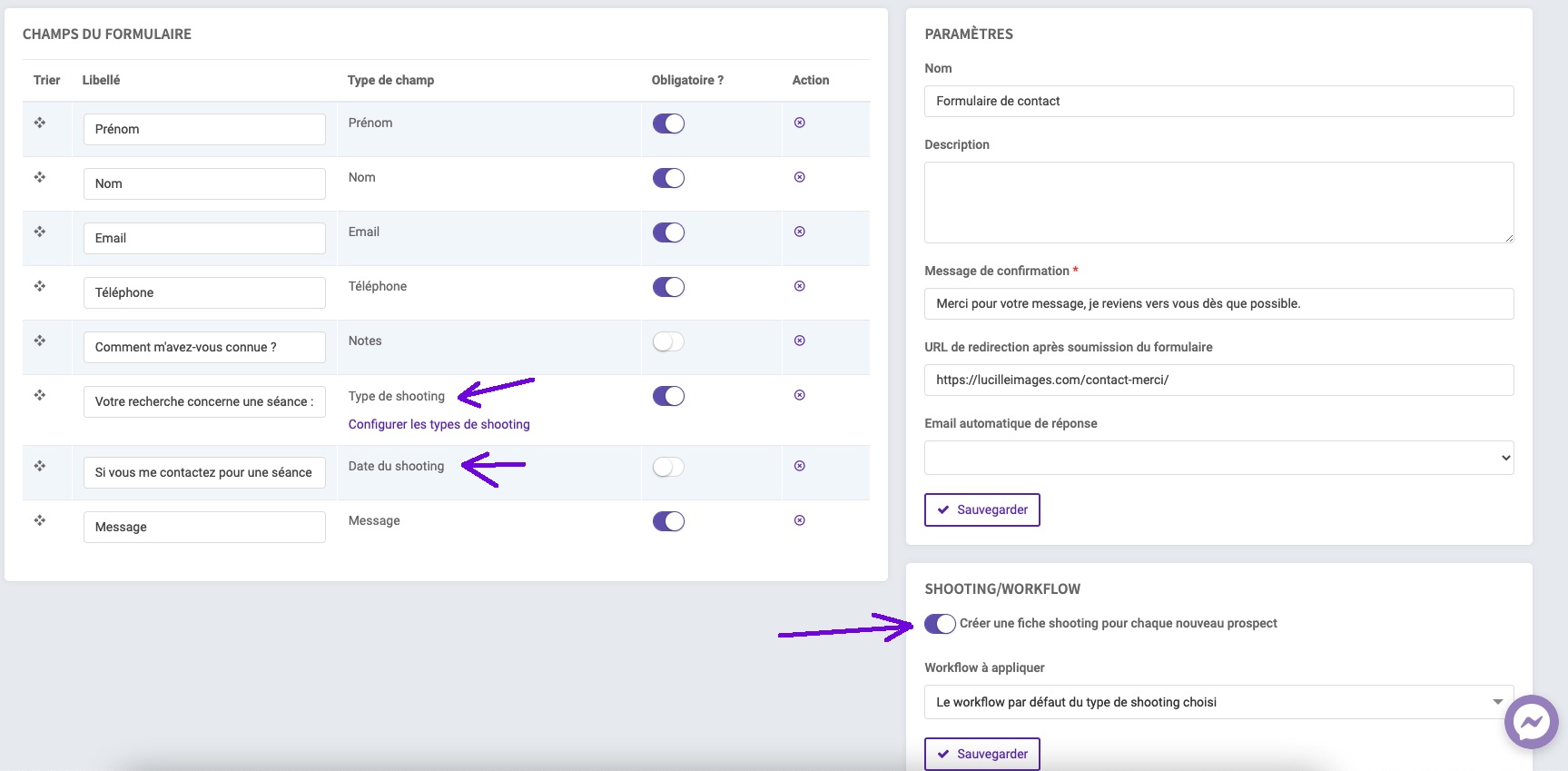Remove the Téléphone field with its delete icon

pyautogui.click(x=800, y=286)
